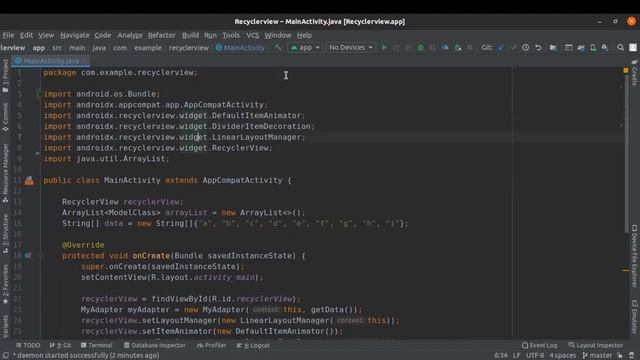Open the No Devices selector dropdown

pos(351,48)
